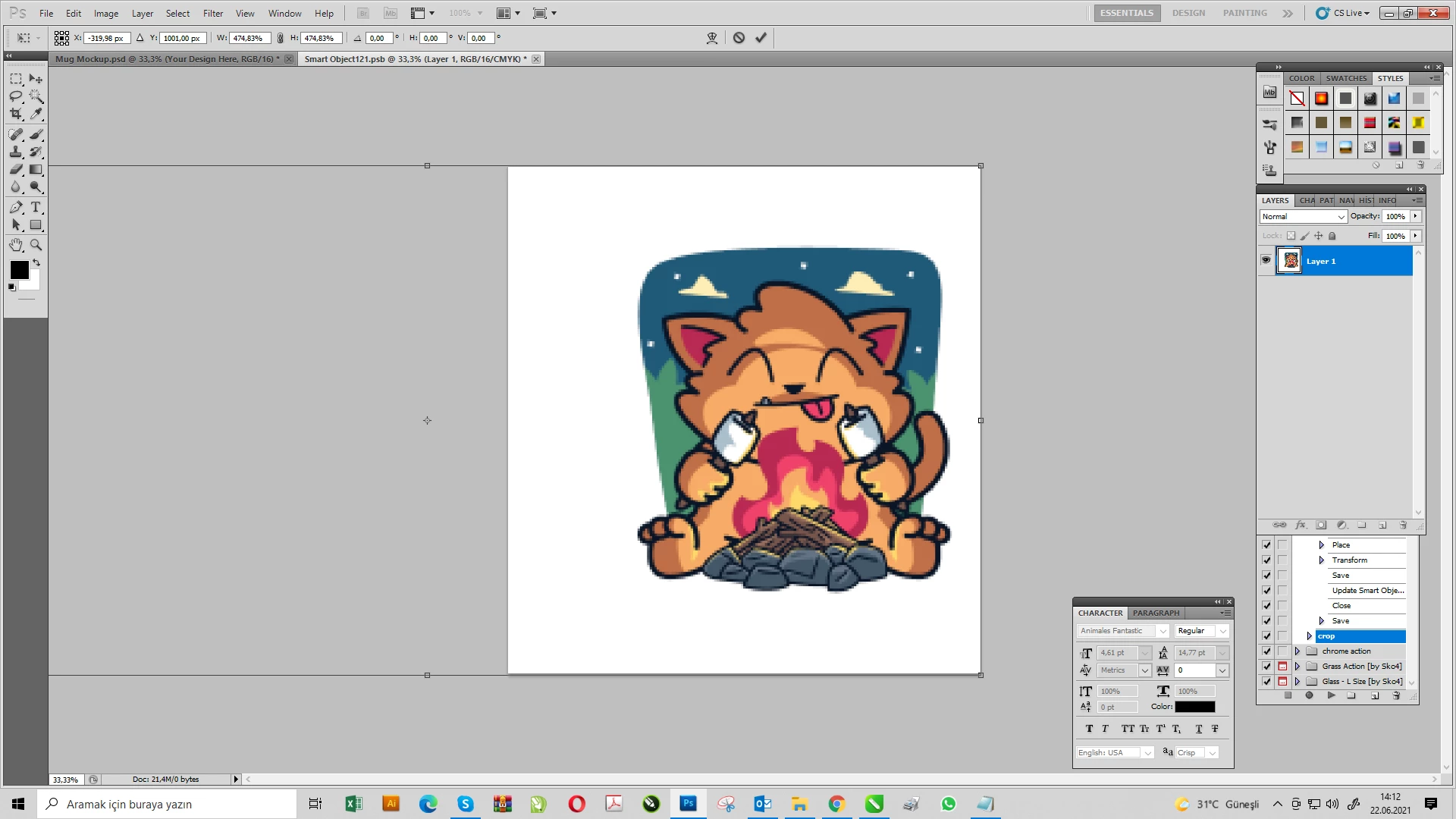Screen dimensions: 1456x819
Task: Toggle checkbox for chrome action set
Action: click(1266, 651)
